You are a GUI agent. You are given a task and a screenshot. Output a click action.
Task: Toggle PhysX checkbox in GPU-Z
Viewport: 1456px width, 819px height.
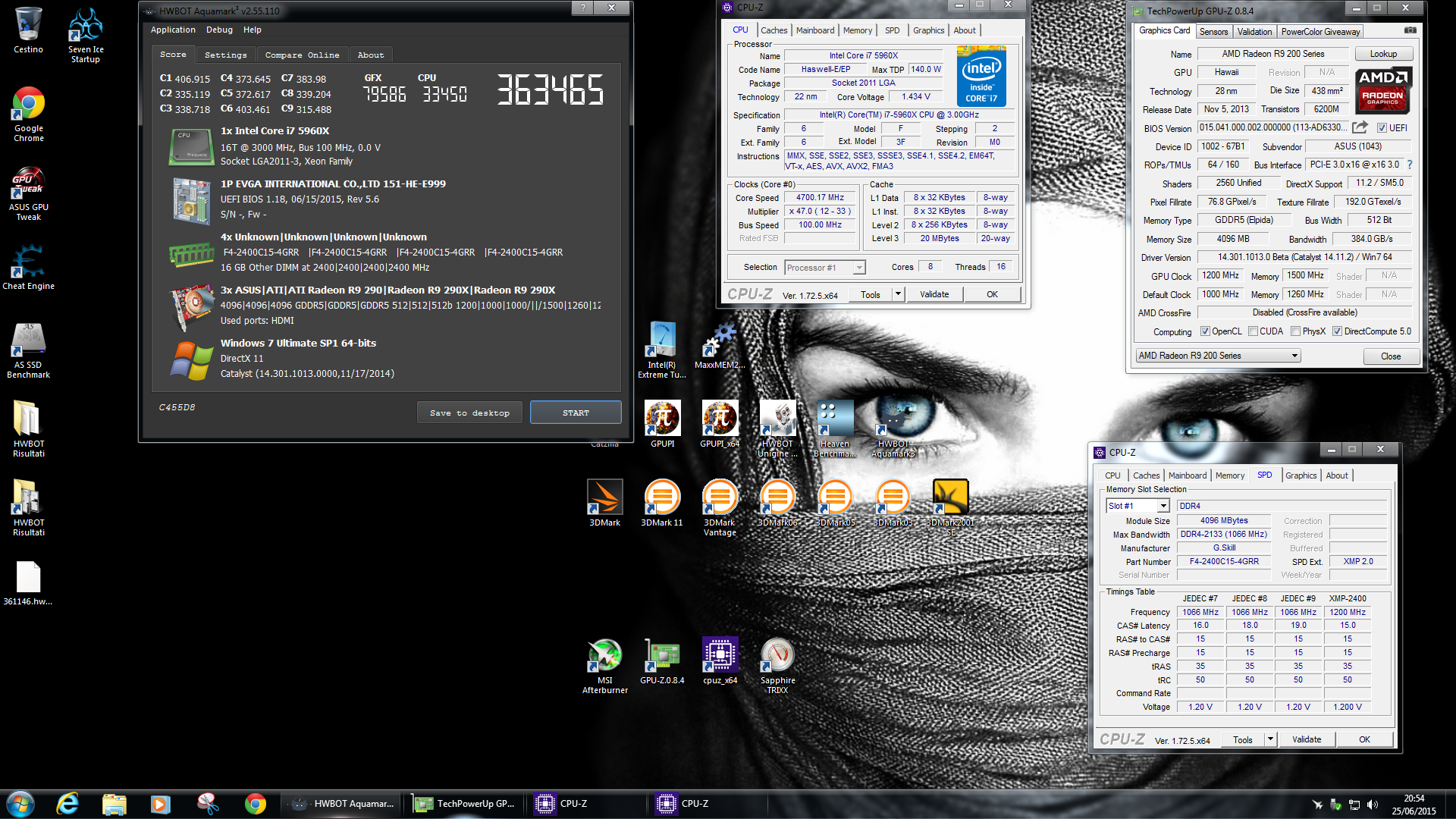click(x=1296, y=331)
